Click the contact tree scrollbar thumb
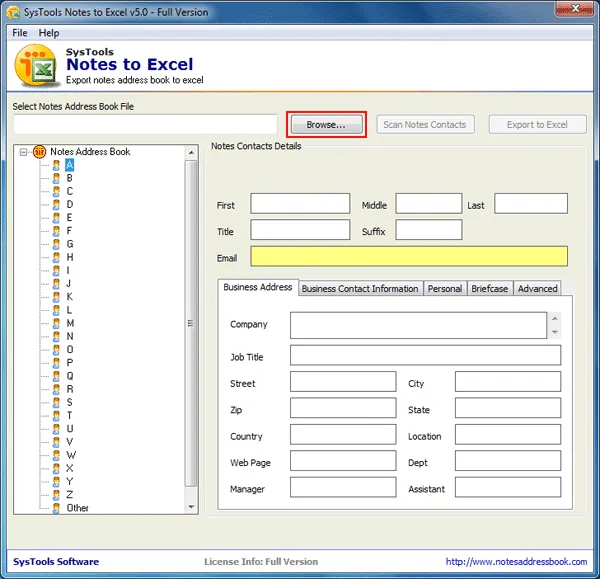The height and width of the screenshot is (579, 600). click(191, 324)
